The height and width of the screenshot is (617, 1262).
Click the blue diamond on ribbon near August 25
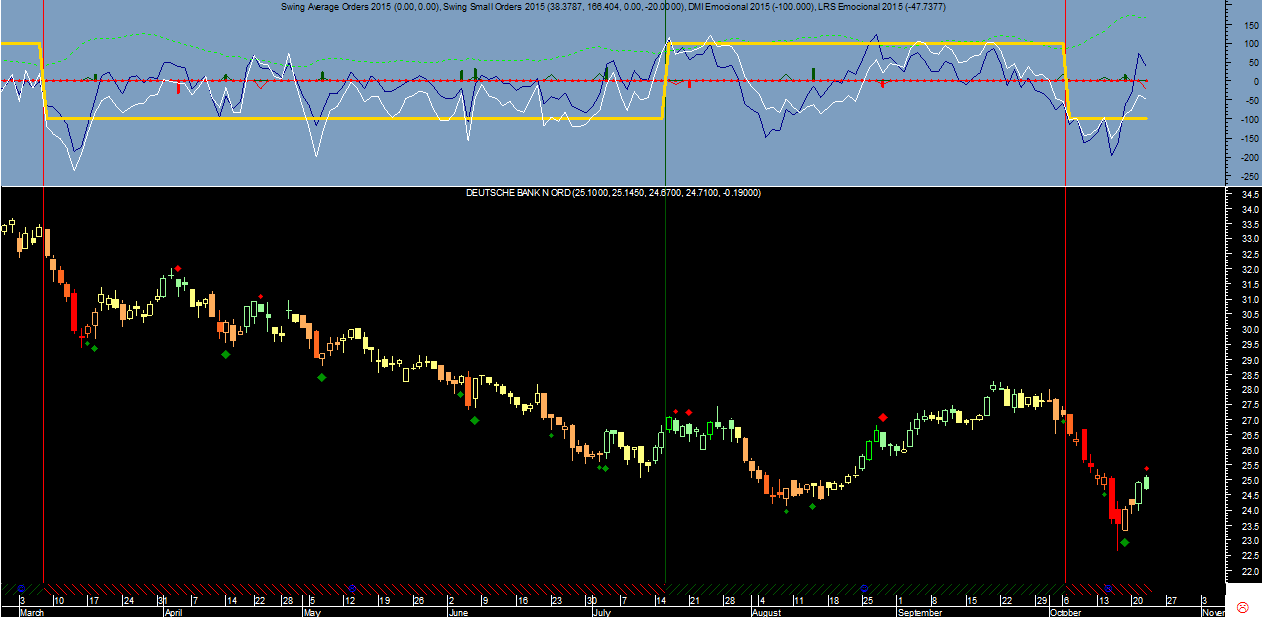click(x=866, y=587)
